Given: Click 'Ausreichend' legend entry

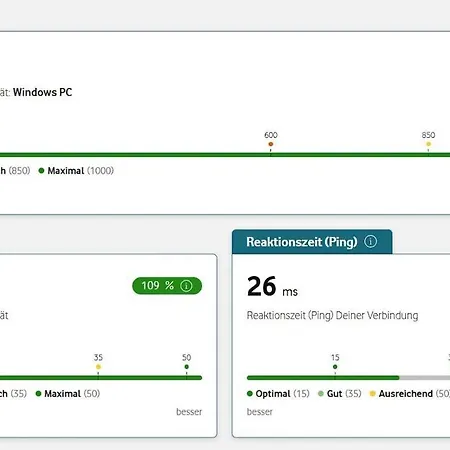Looking at the screenshot, I should [x=410, y=394].
